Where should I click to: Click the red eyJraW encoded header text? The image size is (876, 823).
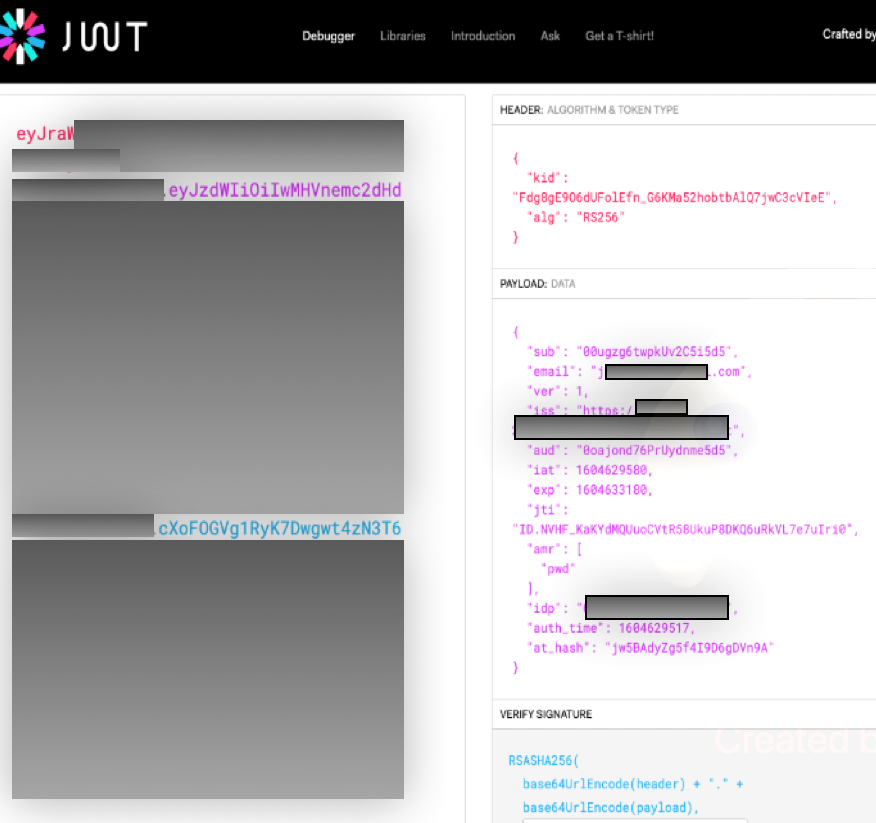(x=45, y=134)
